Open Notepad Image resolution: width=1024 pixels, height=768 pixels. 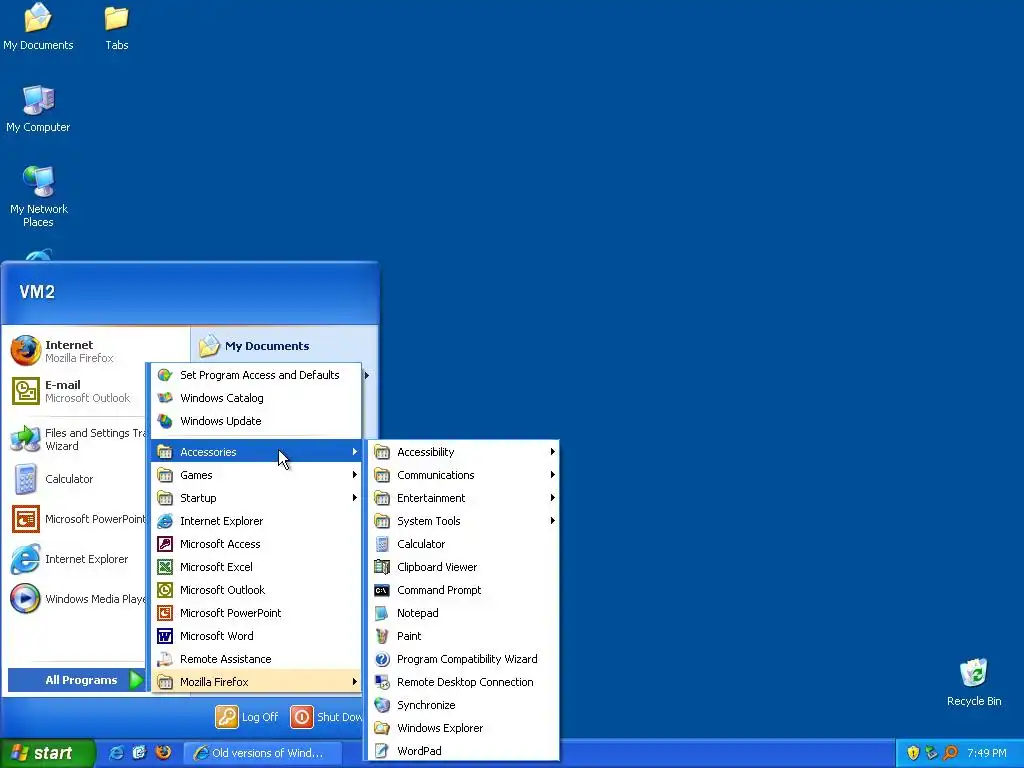coord(464,613)
